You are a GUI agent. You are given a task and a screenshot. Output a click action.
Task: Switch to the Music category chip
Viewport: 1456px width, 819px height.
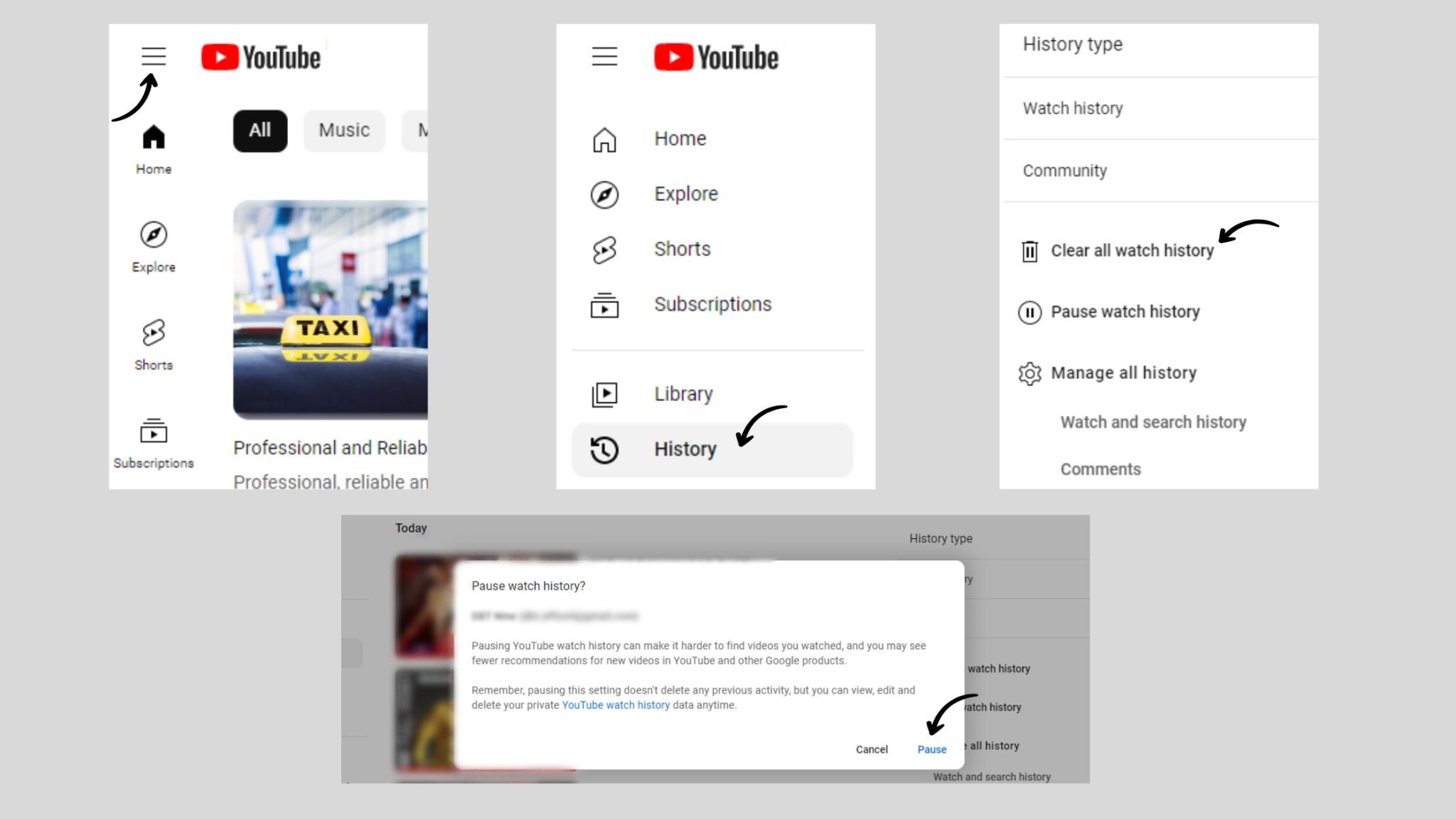point(344,130)
